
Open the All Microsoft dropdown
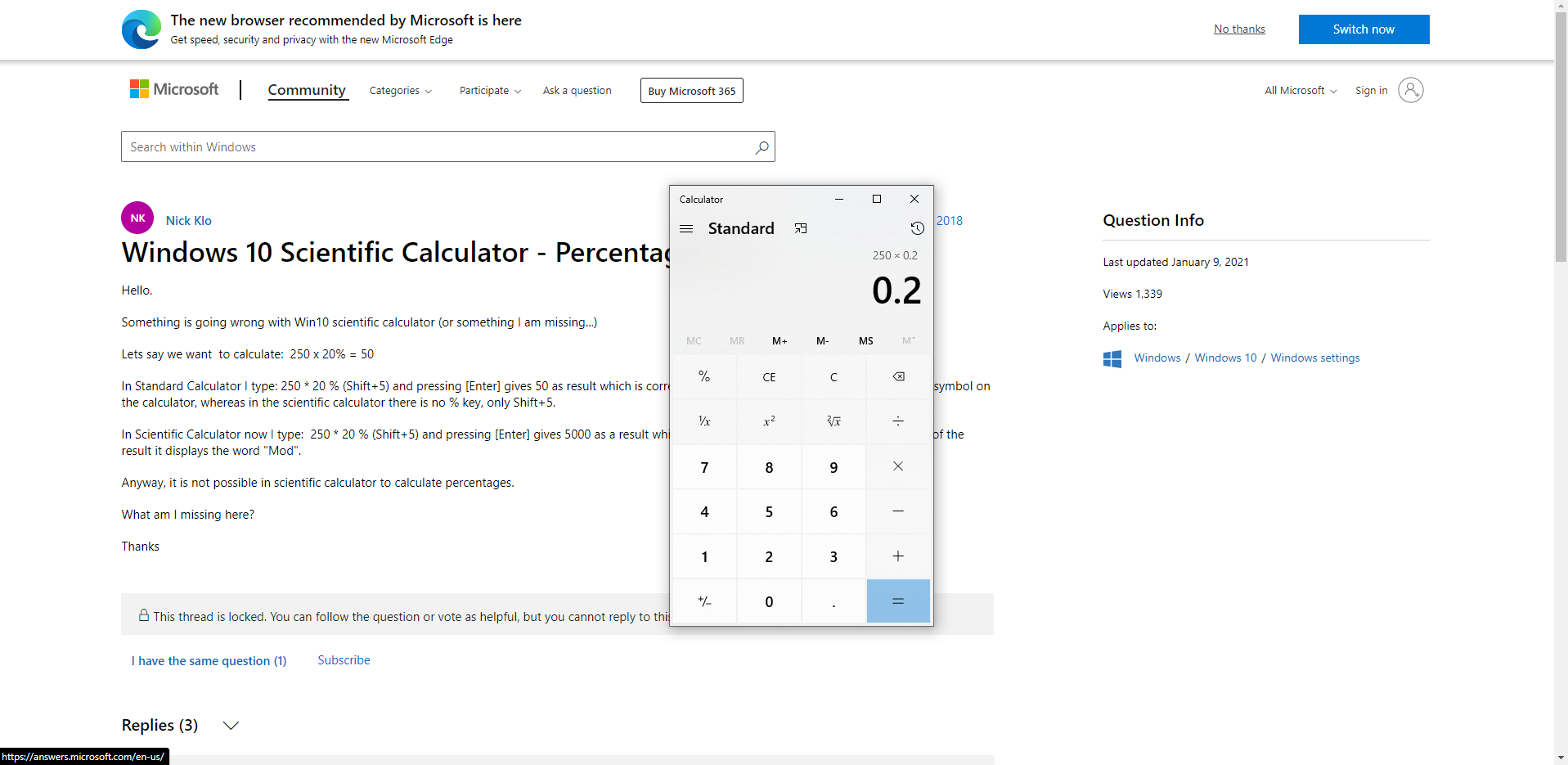1301,91
